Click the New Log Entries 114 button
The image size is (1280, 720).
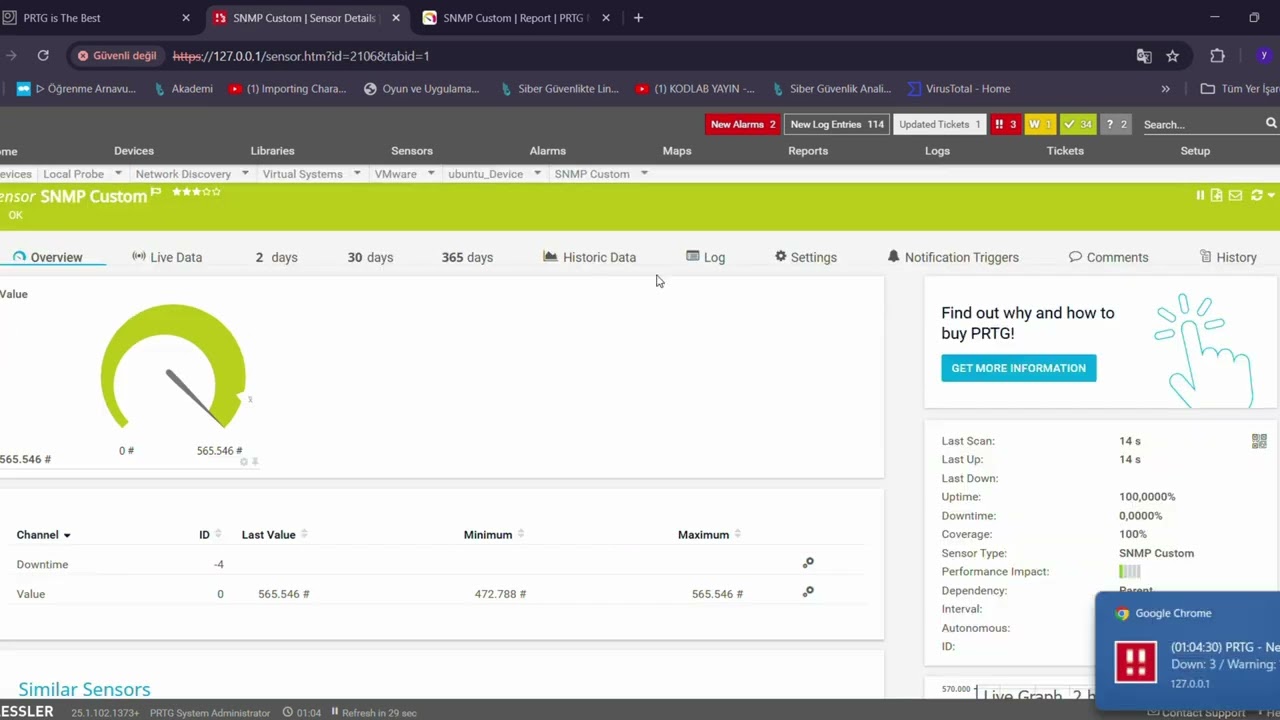click(x=837, y=124)
